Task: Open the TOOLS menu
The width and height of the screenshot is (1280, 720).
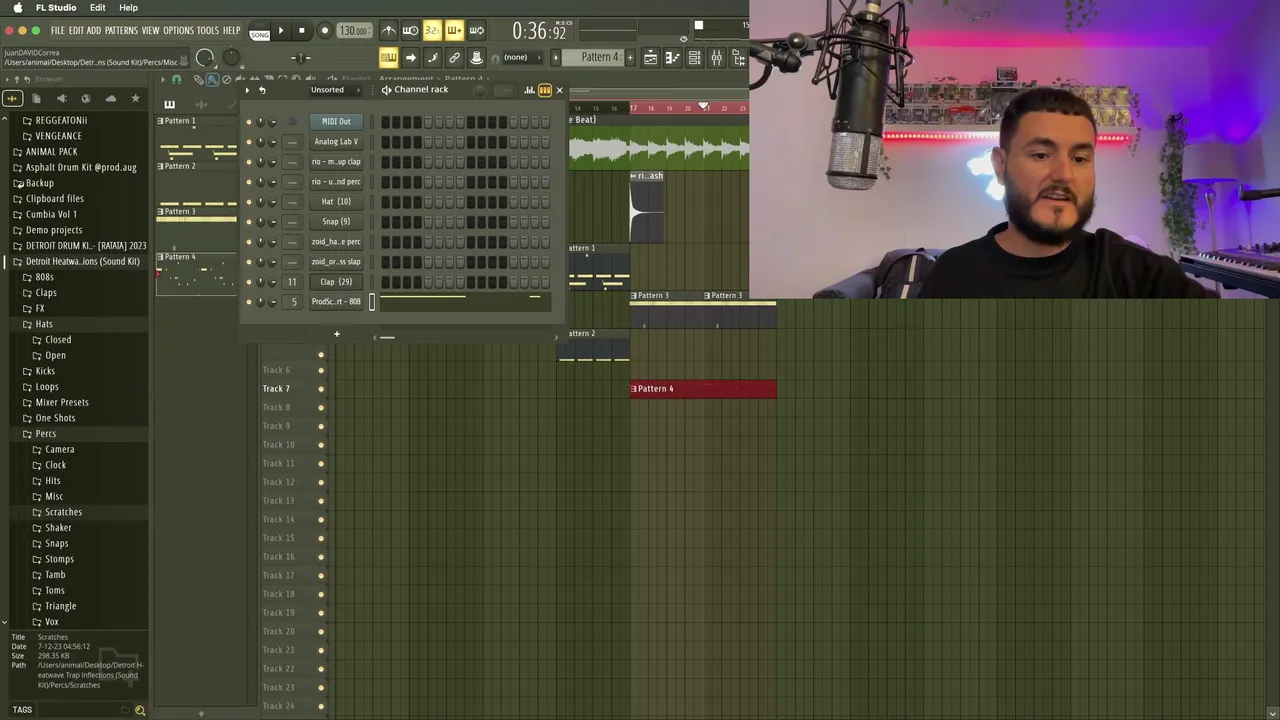Action: pyautogui.click(x=207, y=31)
